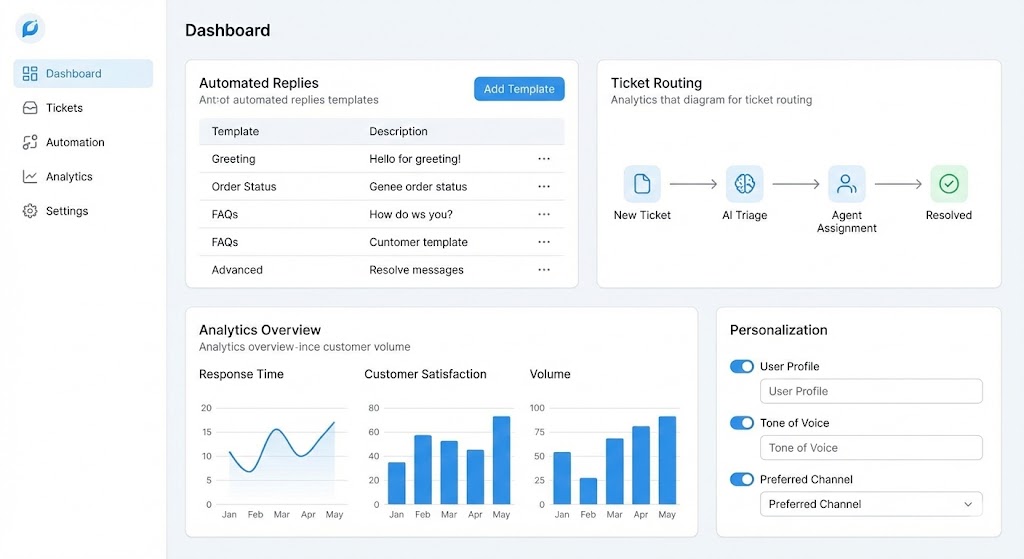This screenshot has height=559, width=1024.
Task: Click the AI Triage brain icon
Action: tap(744, 184)
